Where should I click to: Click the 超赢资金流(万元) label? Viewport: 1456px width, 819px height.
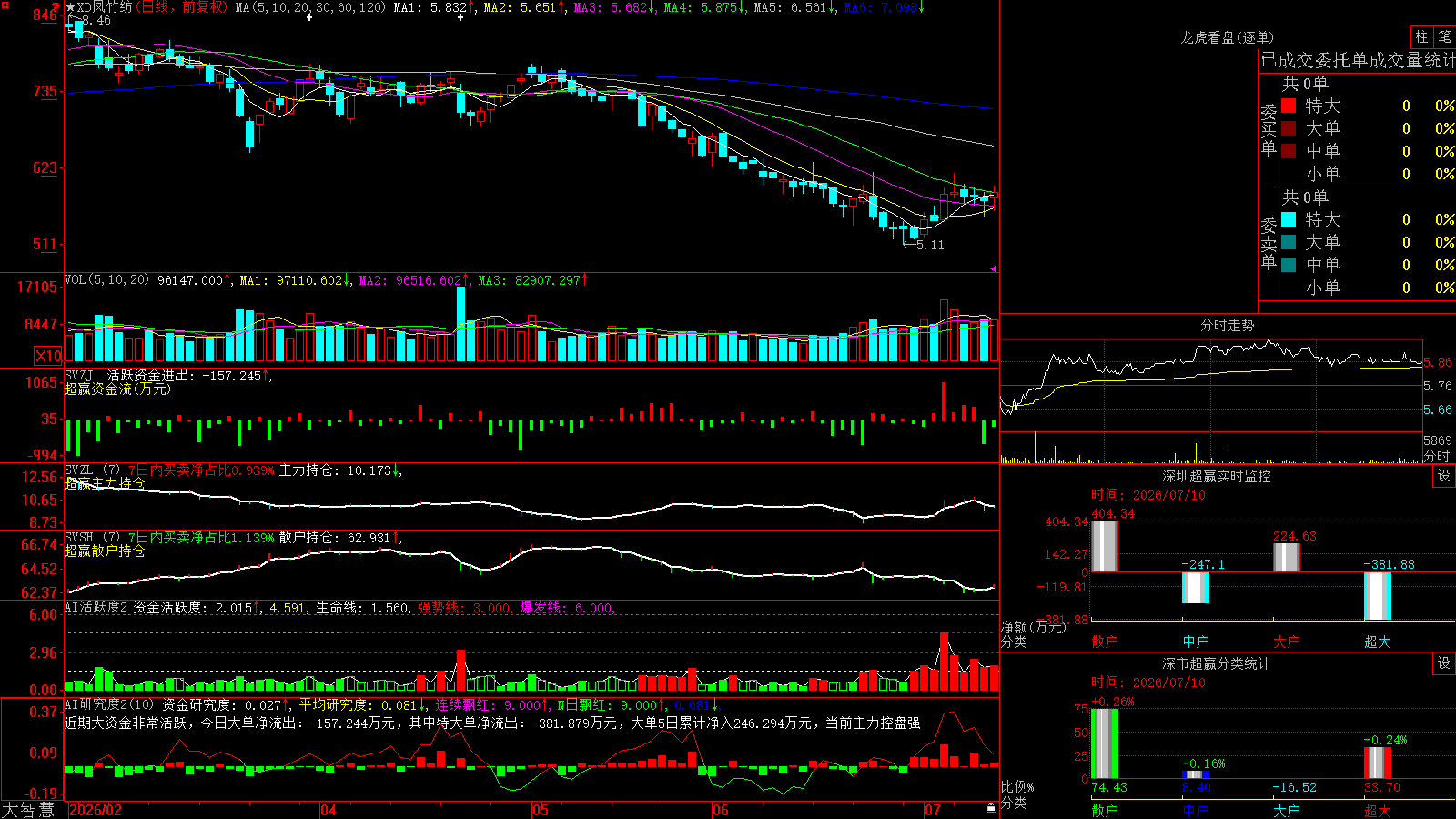[117, 389]
